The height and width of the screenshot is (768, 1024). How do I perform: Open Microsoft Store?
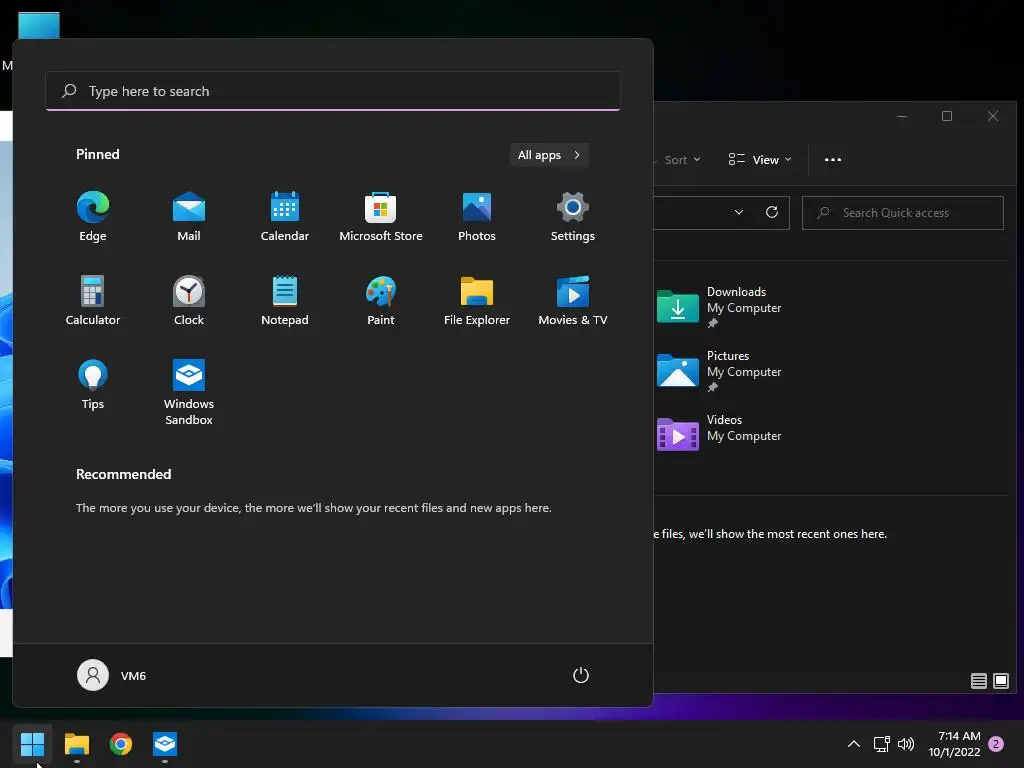coord(381,217)
